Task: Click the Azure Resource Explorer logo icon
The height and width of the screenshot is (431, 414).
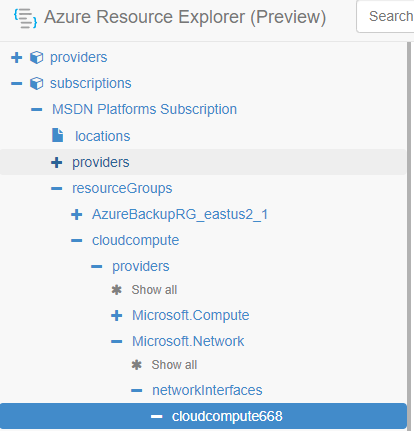Action: pos(25,18)
